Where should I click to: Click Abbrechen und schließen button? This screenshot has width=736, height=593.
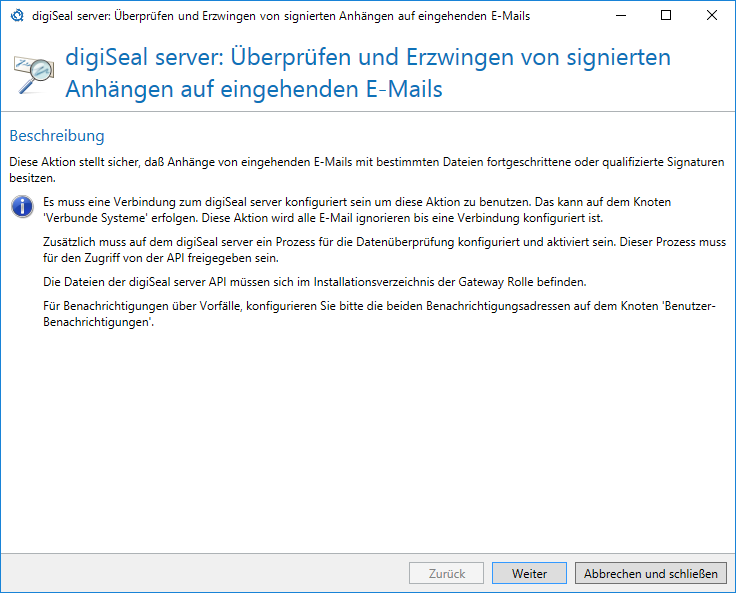[x=651, y=573]
